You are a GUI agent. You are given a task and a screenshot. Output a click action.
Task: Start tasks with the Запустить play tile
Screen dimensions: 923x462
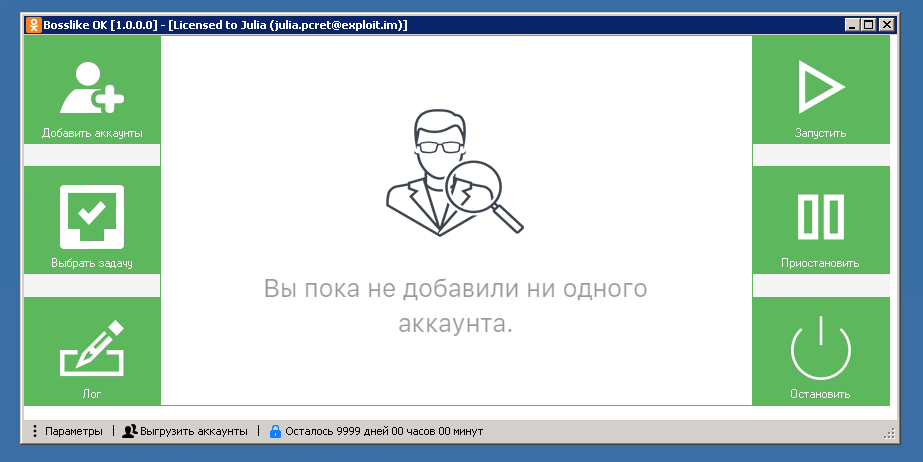pyautogui.click(x=821, y=89)
